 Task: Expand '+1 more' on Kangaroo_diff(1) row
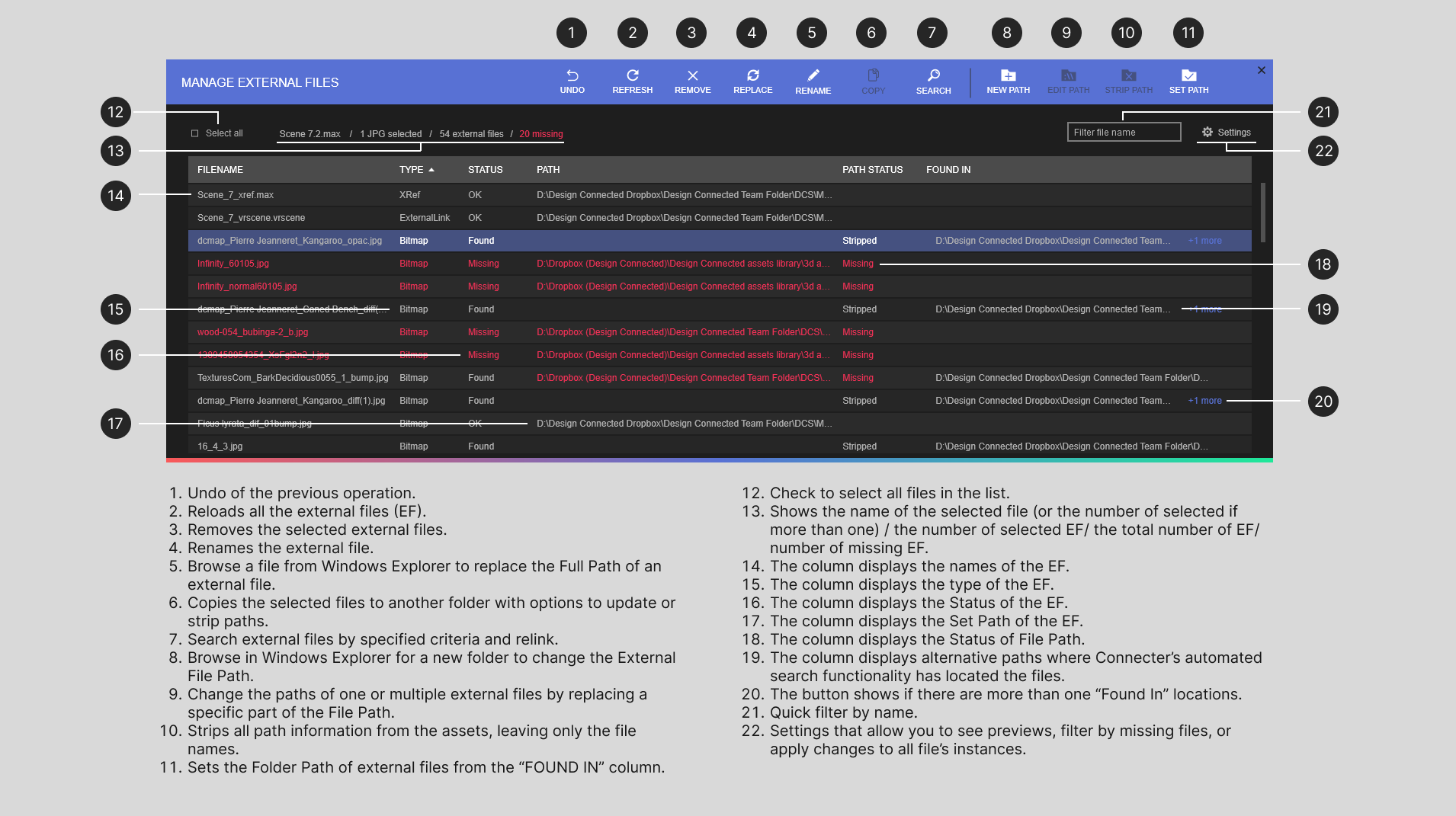1204,401
